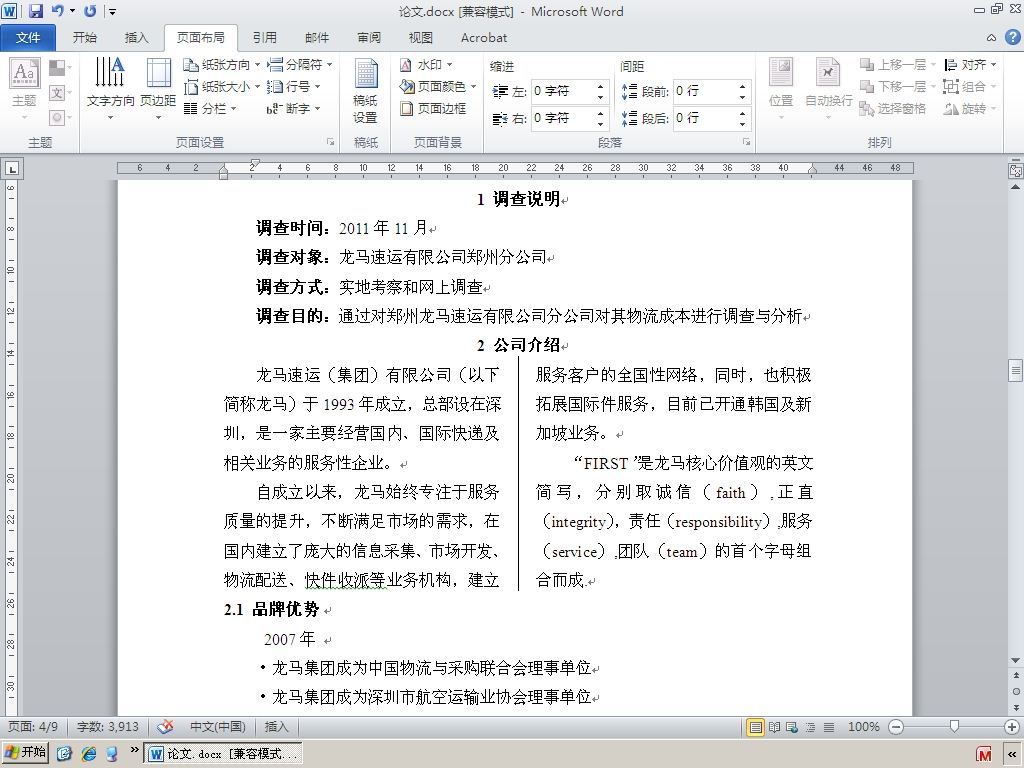Open theme fonts (文) icon
This screenshot has width=1024, height=768.
pyautogui.click(x=59, y=93)
